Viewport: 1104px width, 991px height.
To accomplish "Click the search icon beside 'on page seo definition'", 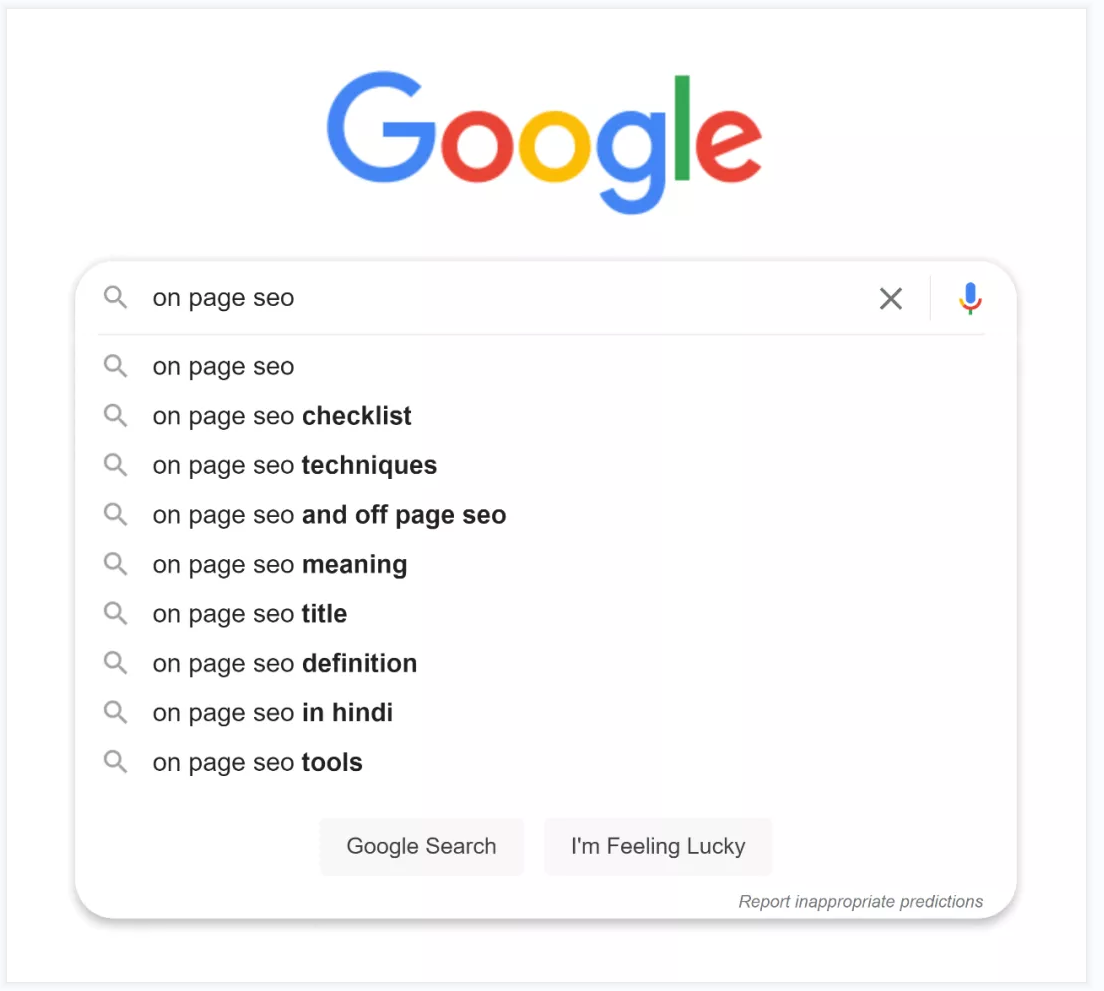I will 115,663.
